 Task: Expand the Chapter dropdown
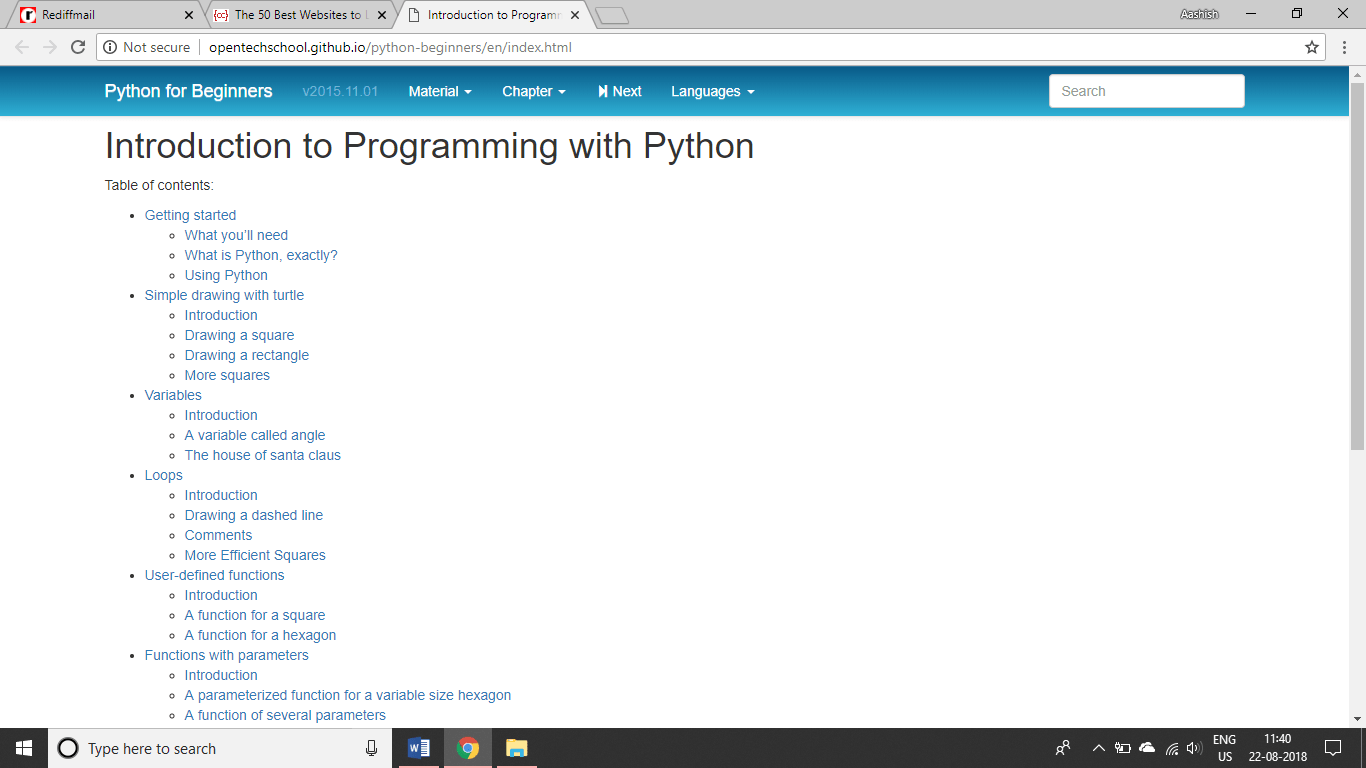[x=533, y=91]
